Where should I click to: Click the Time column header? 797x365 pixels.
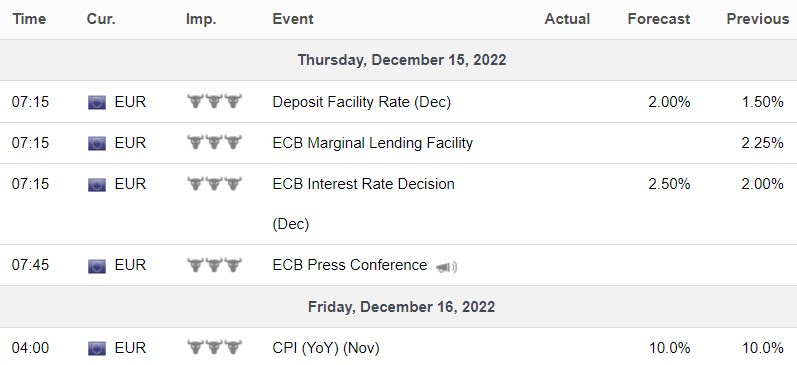click(x=29, y=19)
